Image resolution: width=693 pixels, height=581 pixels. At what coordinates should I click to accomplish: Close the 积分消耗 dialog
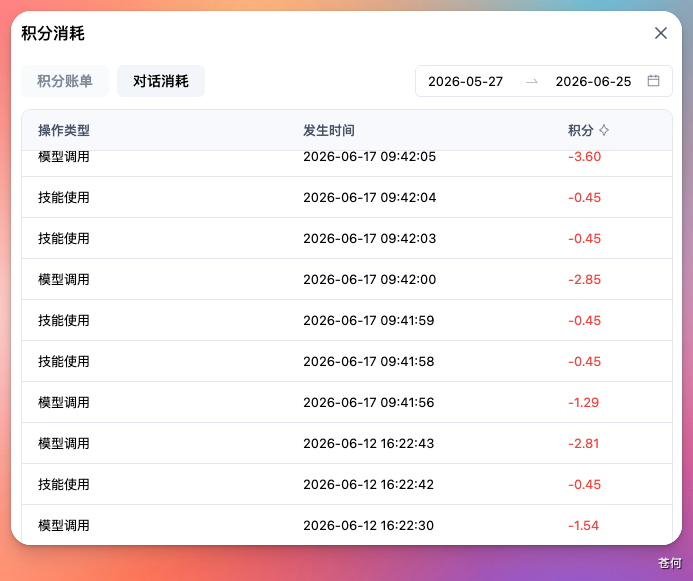[660, 33]
